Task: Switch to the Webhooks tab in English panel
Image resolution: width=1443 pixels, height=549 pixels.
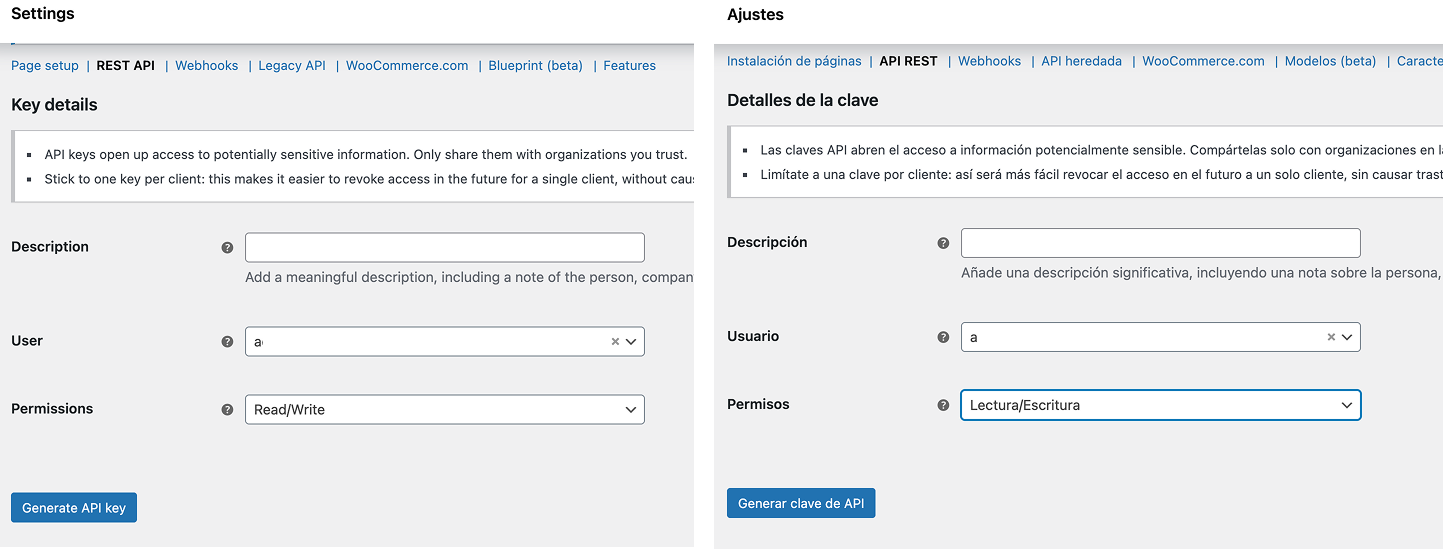Action: (x=207, y=66)
